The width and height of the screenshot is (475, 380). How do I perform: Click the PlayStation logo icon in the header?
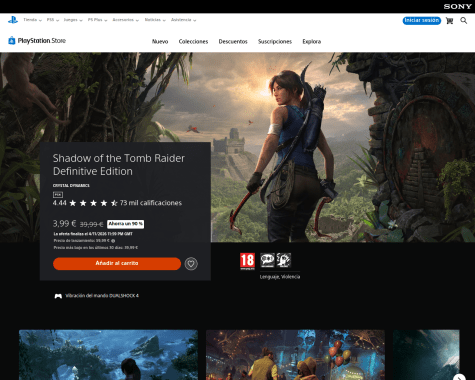pyautogui.click(x=13, y=20)
